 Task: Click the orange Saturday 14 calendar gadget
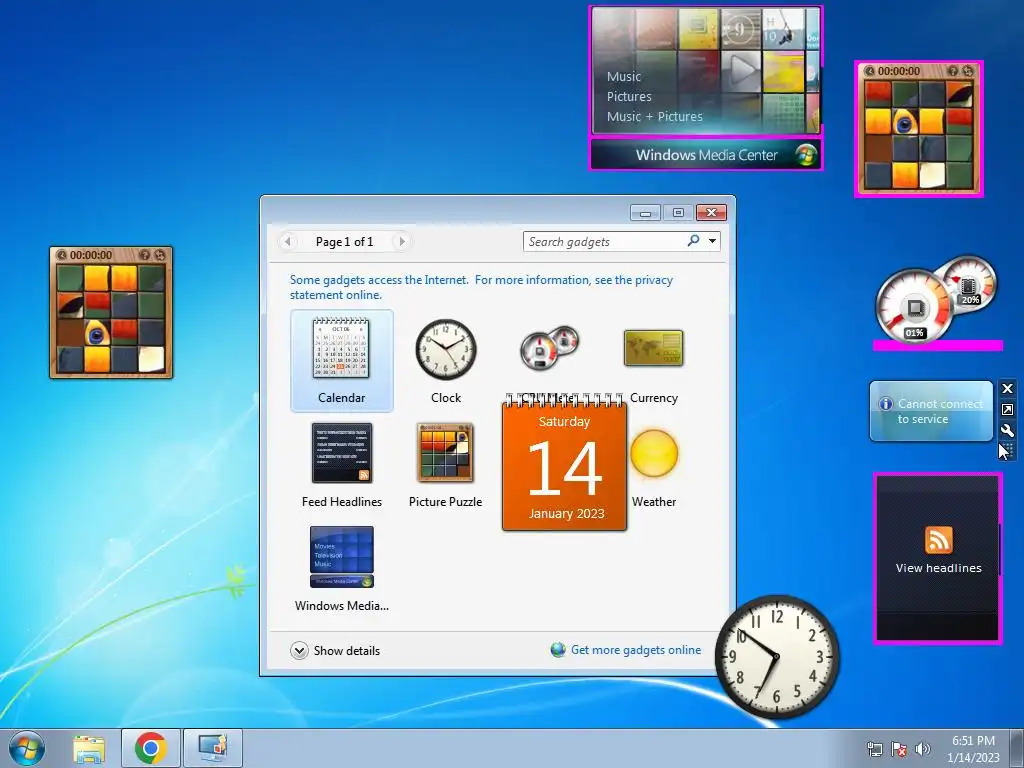[x=564, y=463]
